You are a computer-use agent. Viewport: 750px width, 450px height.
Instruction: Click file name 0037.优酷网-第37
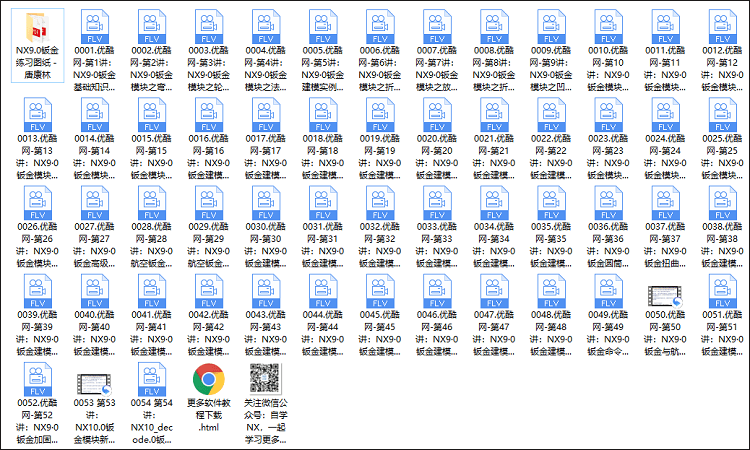tap(665, 244)
